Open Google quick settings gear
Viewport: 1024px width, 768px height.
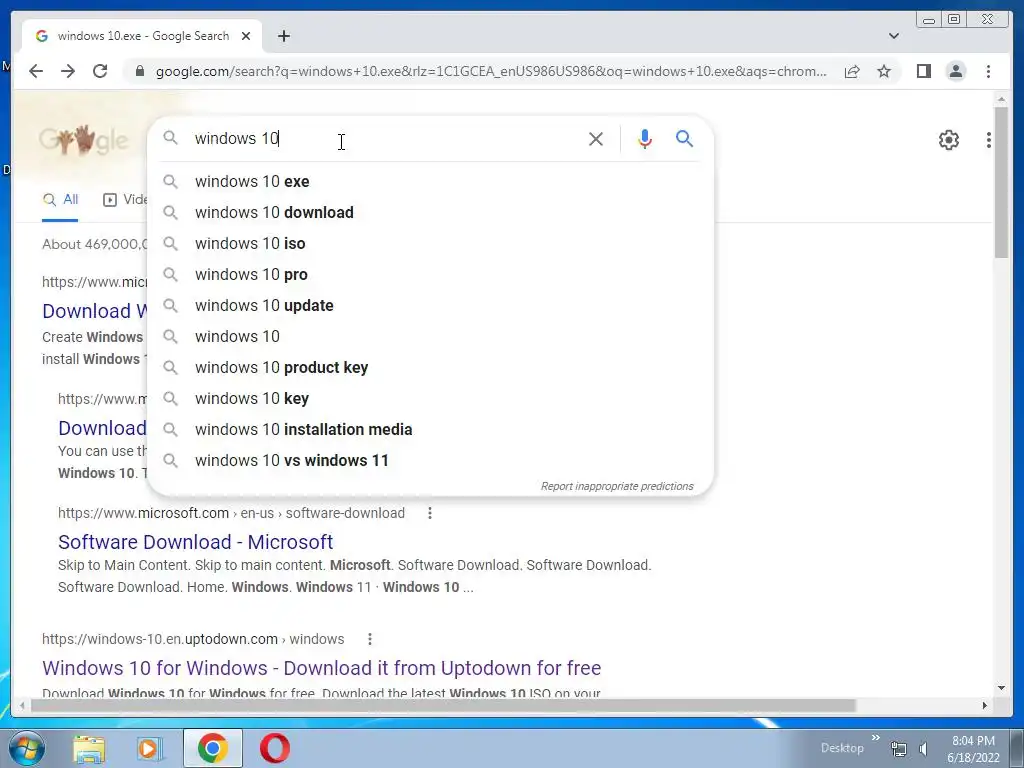(x=948, y=140)
